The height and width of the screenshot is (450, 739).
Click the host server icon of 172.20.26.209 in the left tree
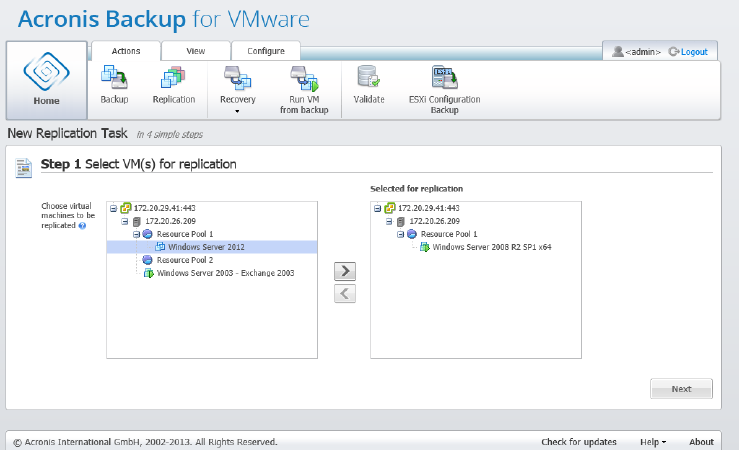(x=137, y=221)
